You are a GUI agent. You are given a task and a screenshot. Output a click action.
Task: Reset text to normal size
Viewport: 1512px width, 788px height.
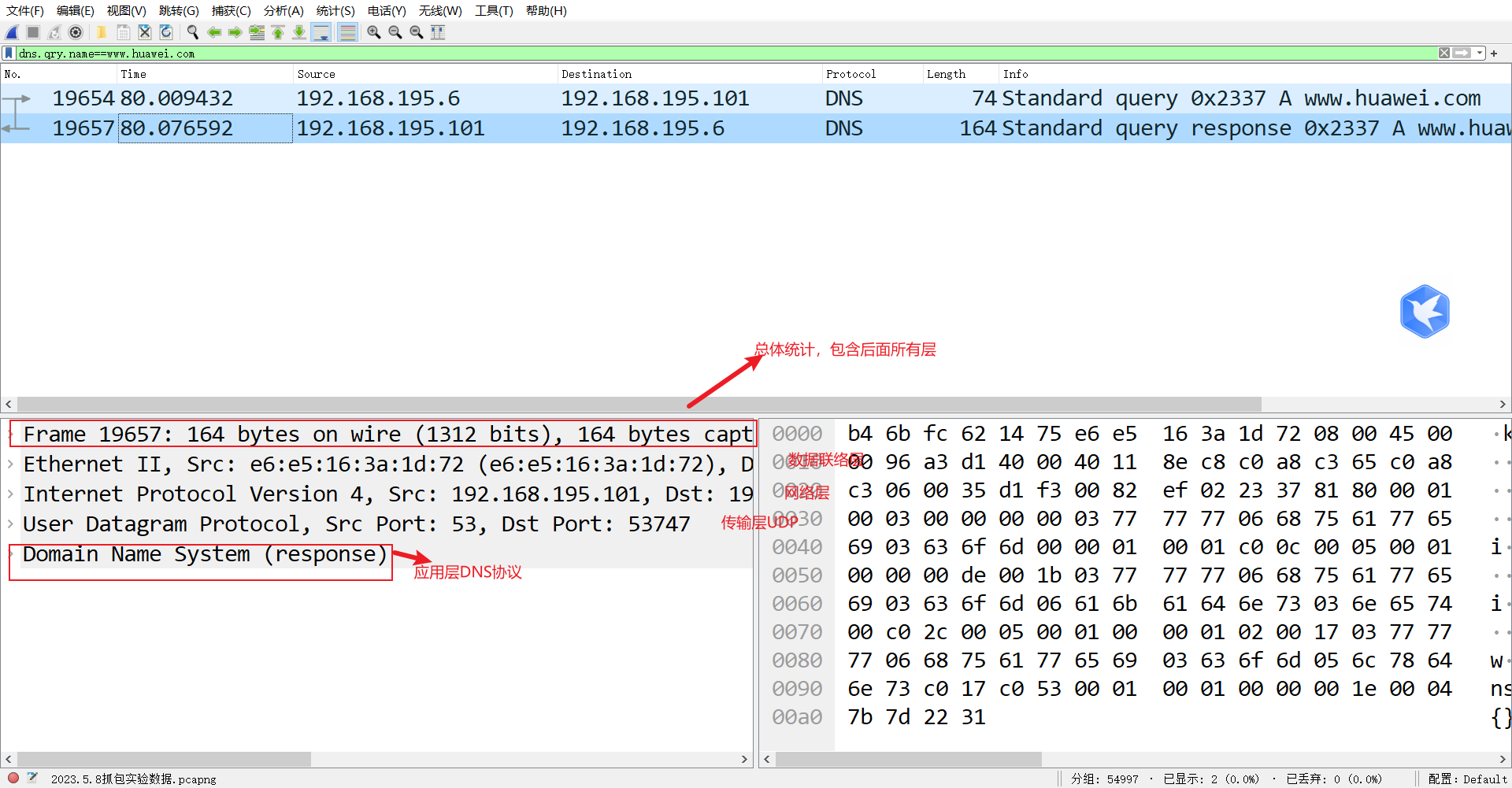tap(416, 32)
